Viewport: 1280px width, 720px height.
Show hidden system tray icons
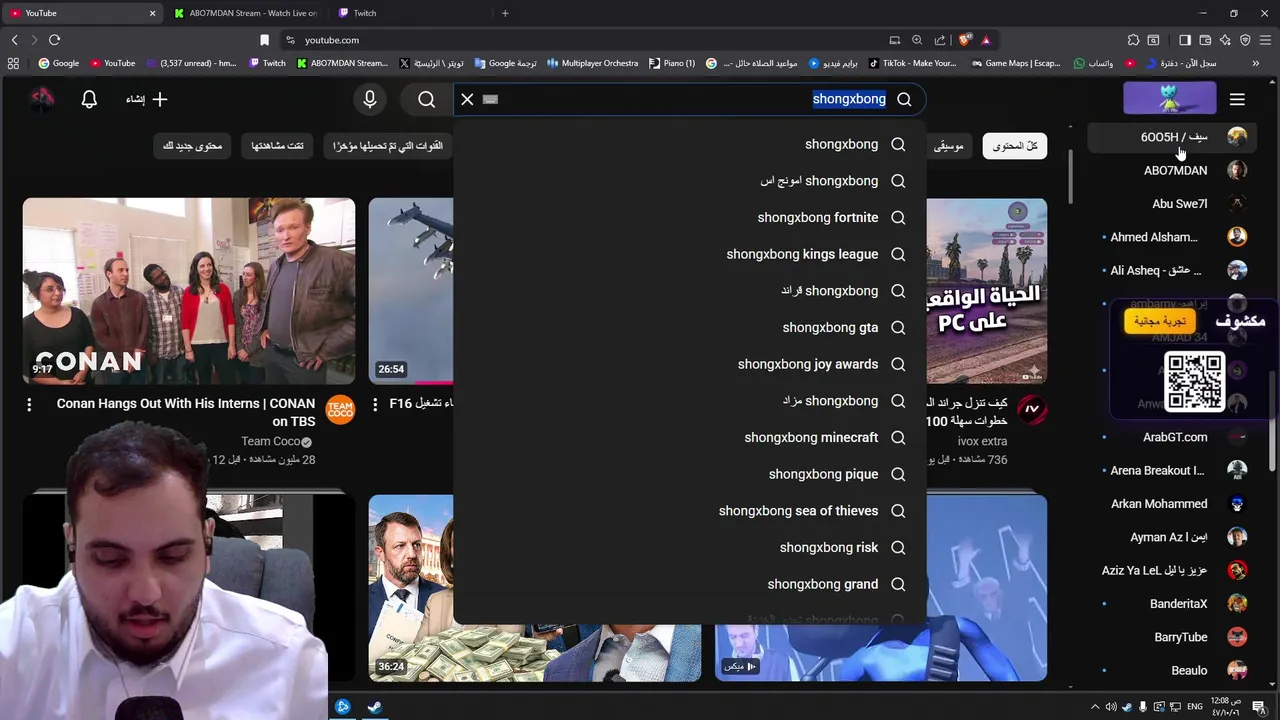1094,707
